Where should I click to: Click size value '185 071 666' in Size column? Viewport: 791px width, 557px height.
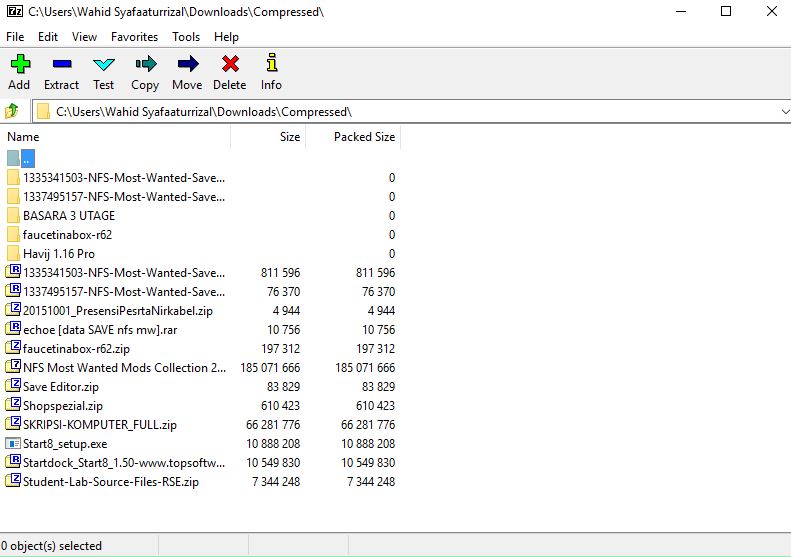[x=270, y=368]
